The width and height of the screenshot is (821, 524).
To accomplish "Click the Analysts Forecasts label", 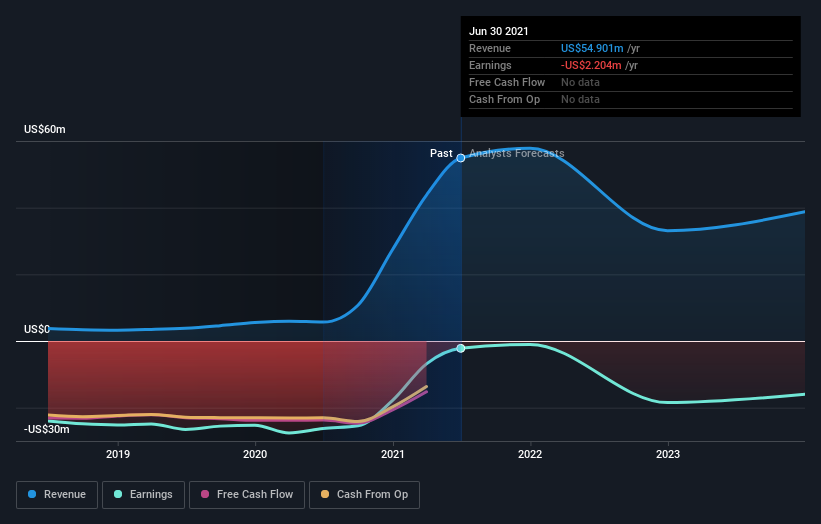I will coord(516,153).
